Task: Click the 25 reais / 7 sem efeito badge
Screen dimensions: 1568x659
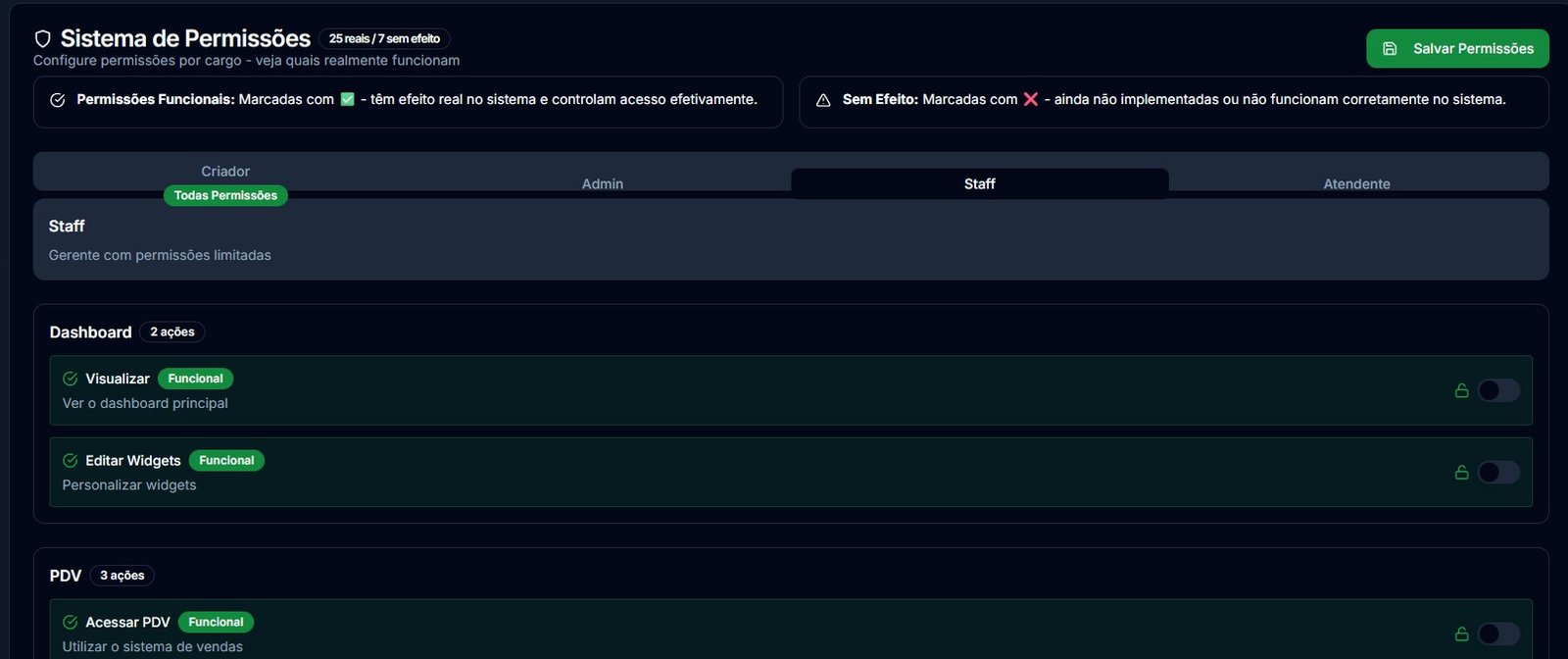Action: 384,39
